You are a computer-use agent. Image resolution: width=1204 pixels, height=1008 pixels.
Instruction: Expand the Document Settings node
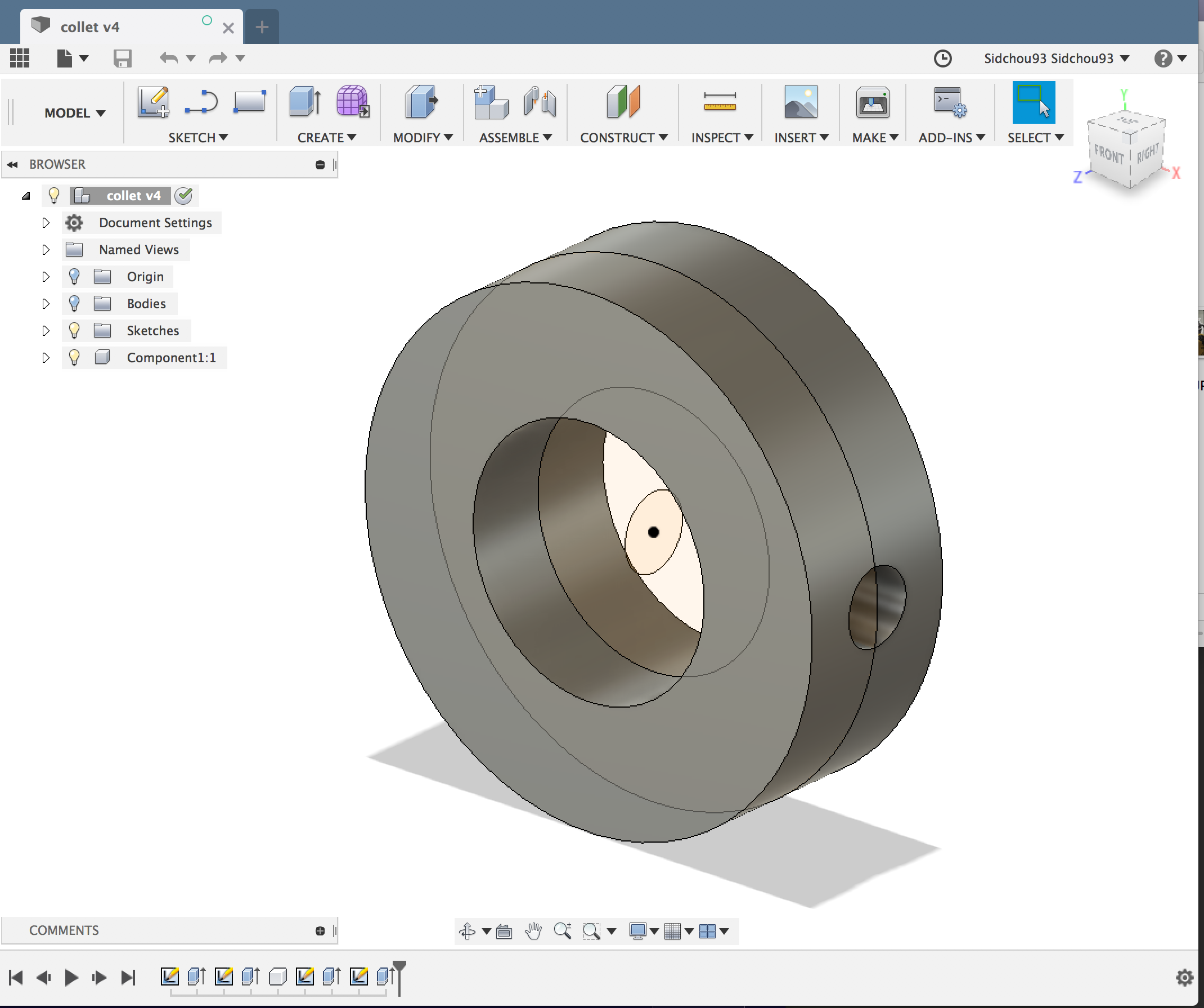click(x=46, y=223)
